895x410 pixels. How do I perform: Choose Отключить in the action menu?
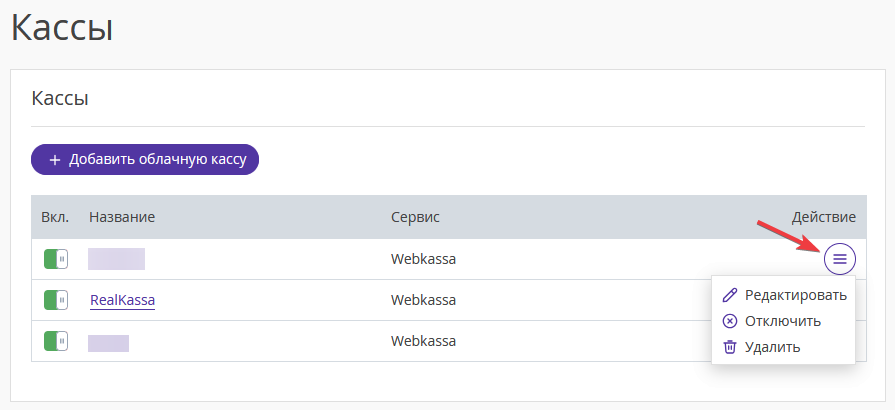pos(783,321)
